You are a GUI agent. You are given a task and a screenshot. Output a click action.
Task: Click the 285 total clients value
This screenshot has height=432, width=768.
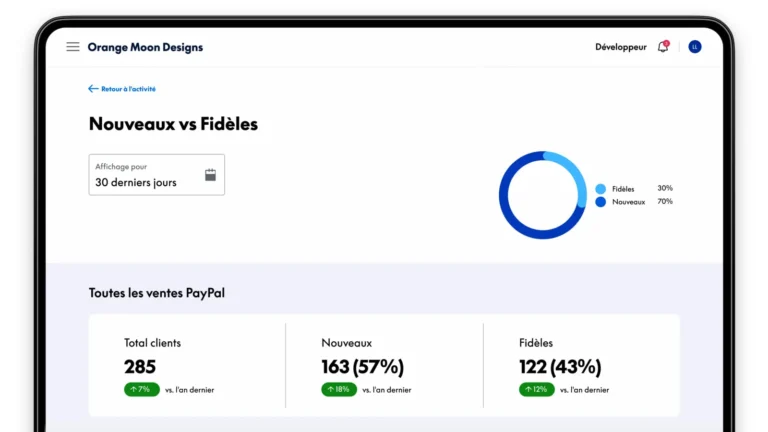[140, 367]
